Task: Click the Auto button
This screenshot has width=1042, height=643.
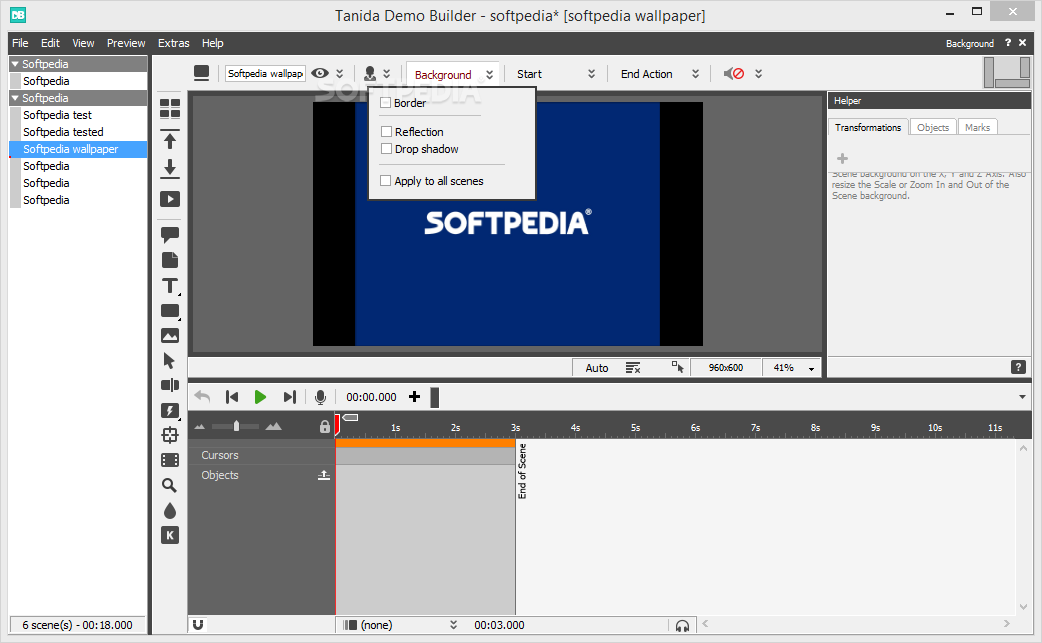Action: coord(597,368)
